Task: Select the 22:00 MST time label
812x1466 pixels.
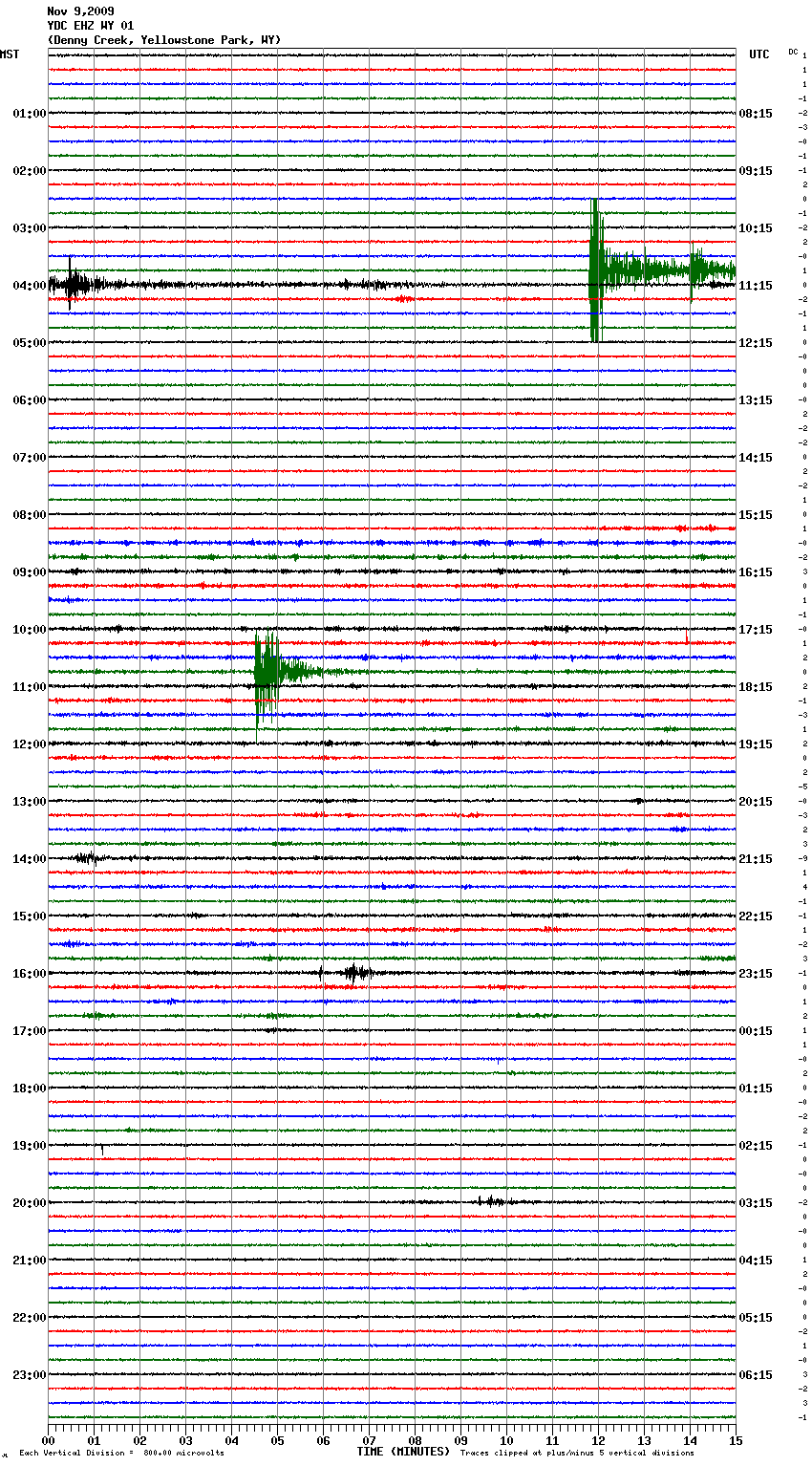Action: (30, 1318)
